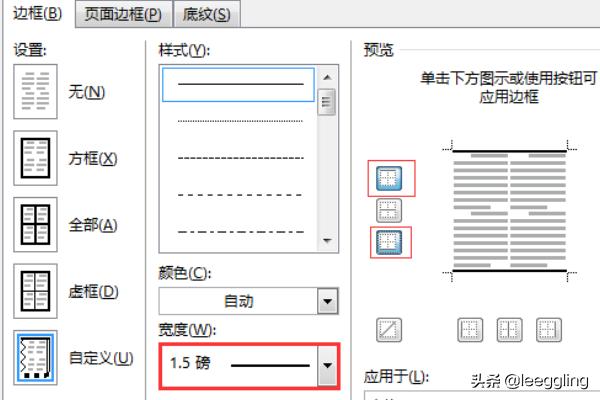Image resolution: width=600 pixels, height=400 pixels.
Task: Toggle the bottom border button in preview
Action: pyautogui.click(x=389, y=242)
